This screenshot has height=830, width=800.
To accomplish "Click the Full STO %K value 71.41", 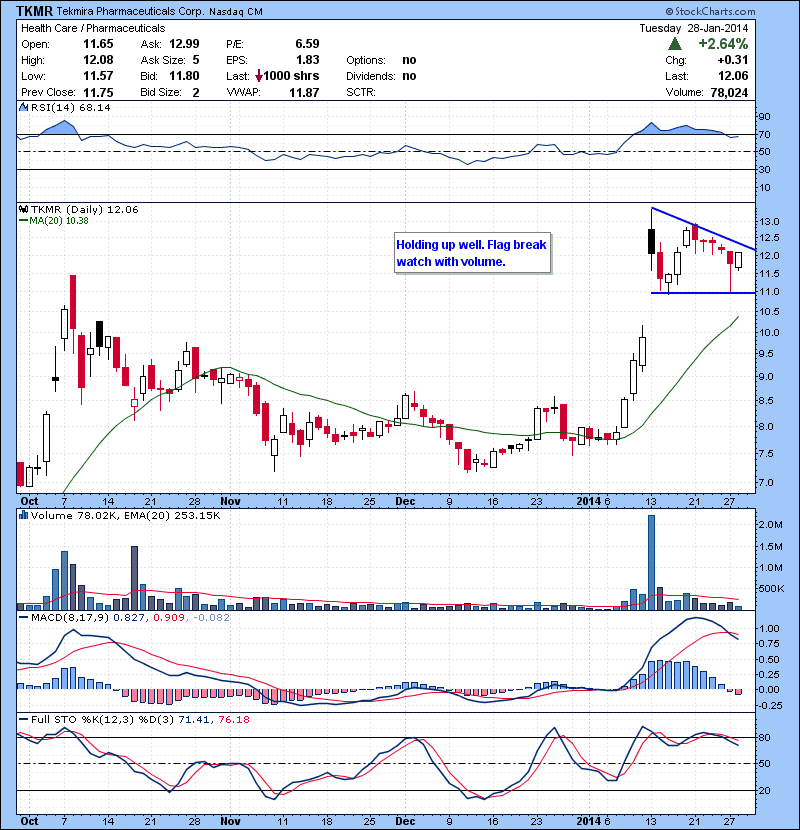I will click(x=194, y=720).
